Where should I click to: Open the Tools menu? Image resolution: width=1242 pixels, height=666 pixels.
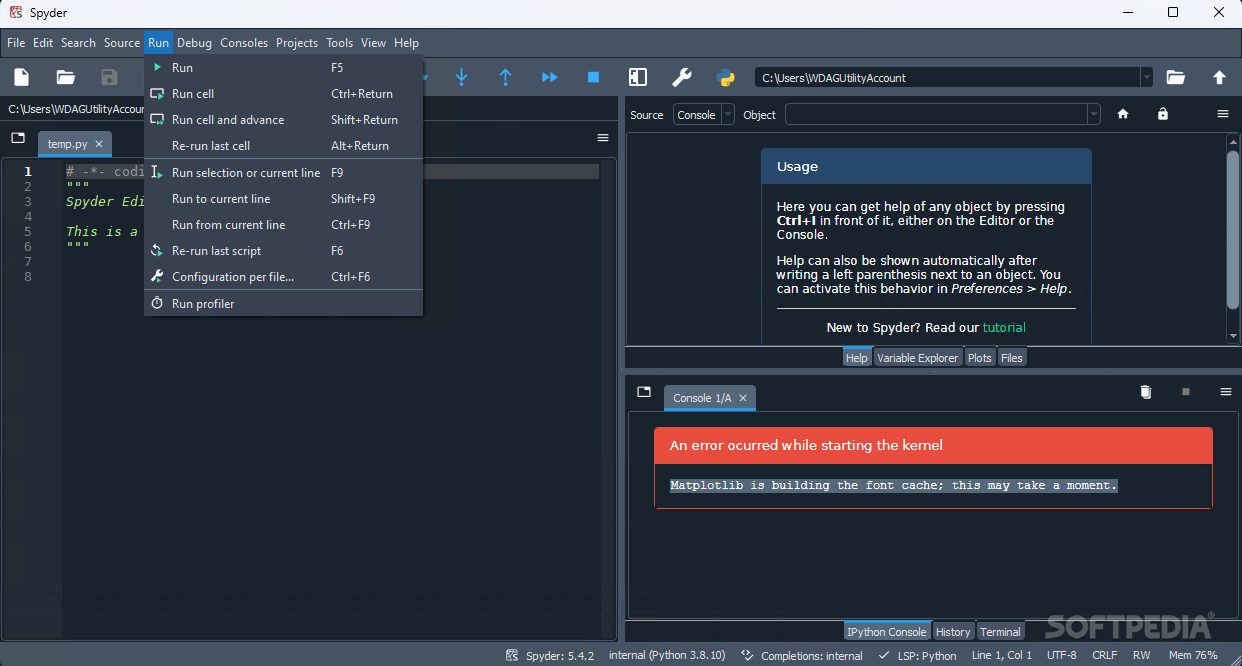(340, 43)
